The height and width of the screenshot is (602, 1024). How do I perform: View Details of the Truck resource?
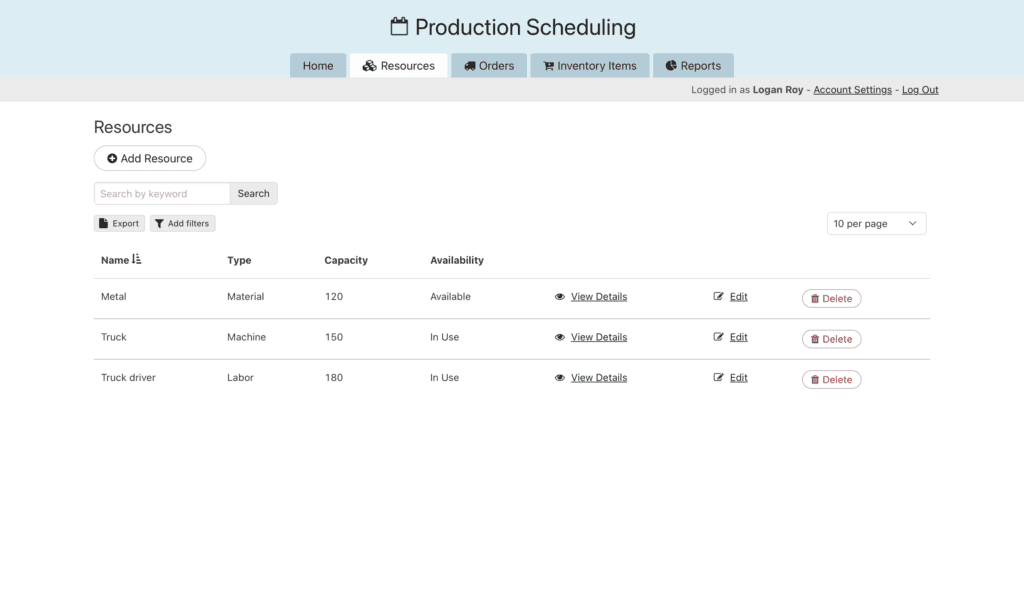click(598, 338)
